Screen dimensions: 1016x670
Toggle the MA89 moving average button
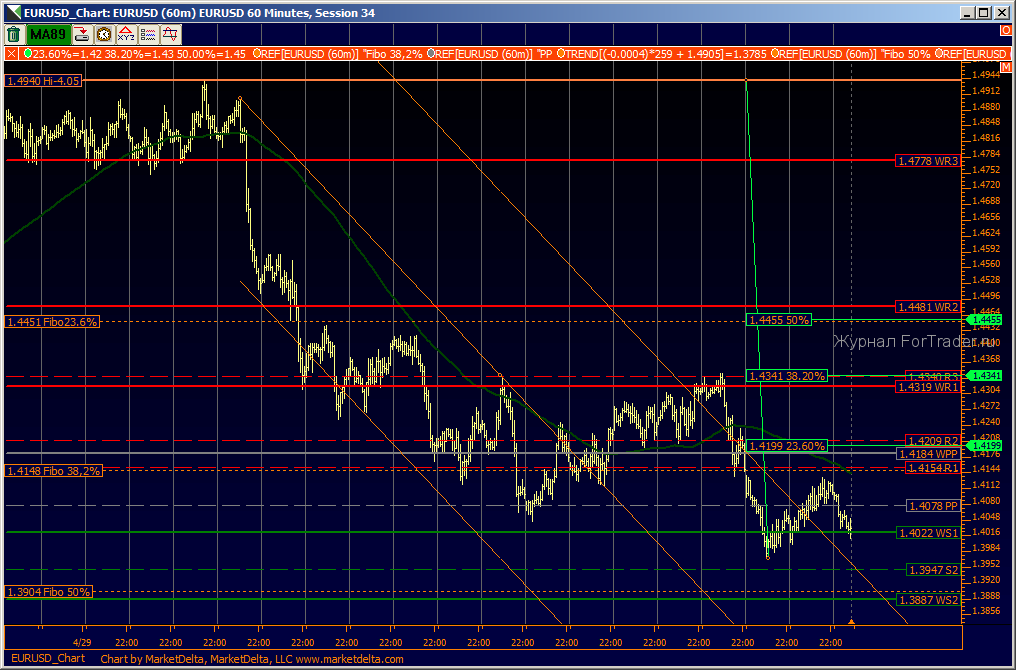point(49,34)
